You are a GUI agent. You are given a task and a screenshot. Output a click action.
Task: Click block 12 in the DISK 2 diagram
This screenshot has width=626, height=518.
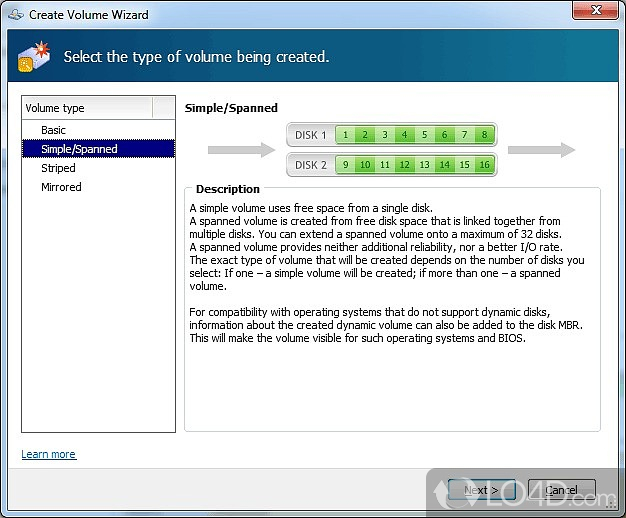click(x=404, y=165)
